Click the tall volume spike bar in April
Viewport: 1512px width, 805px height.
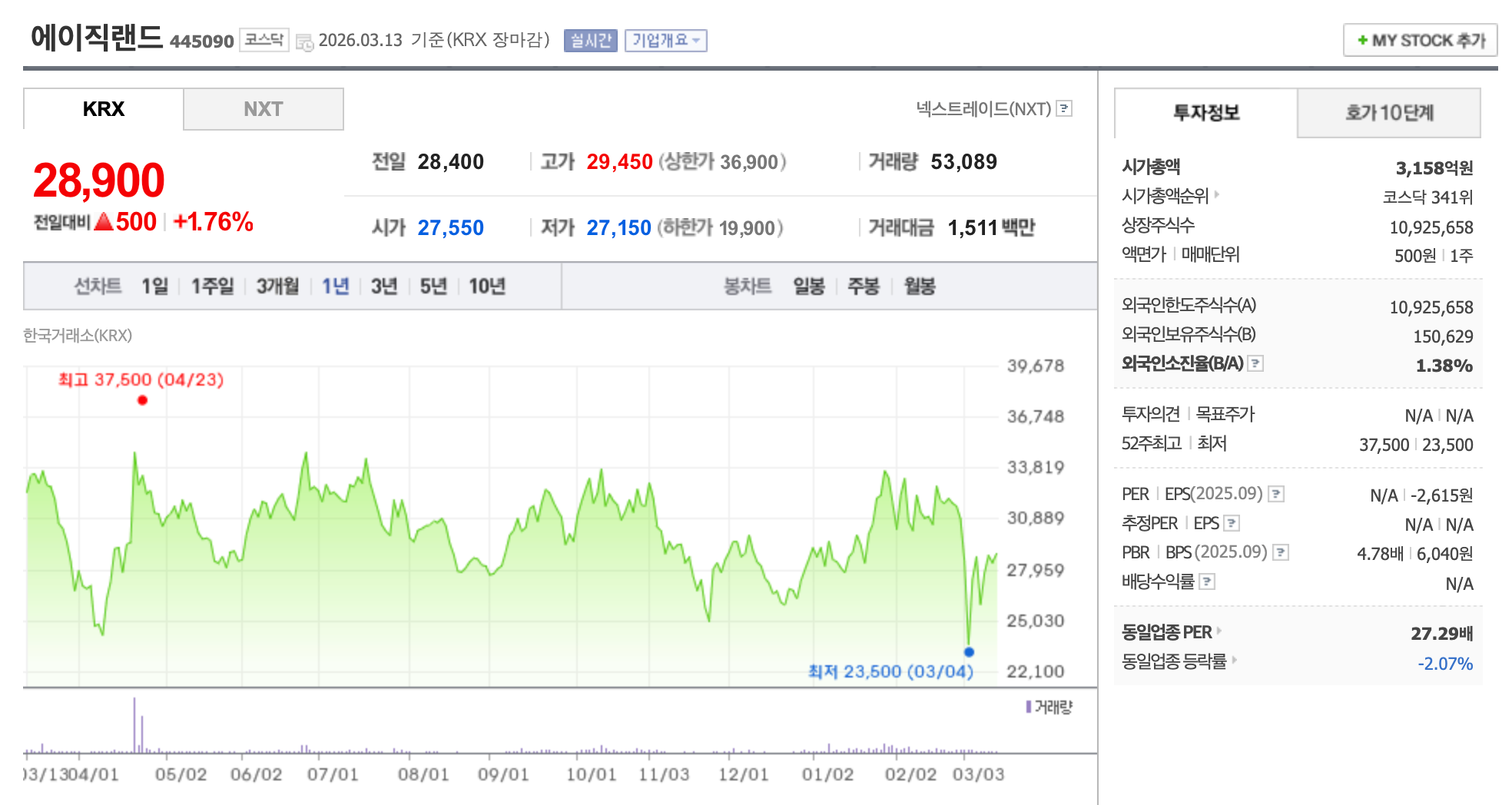(x=134, y=725)
